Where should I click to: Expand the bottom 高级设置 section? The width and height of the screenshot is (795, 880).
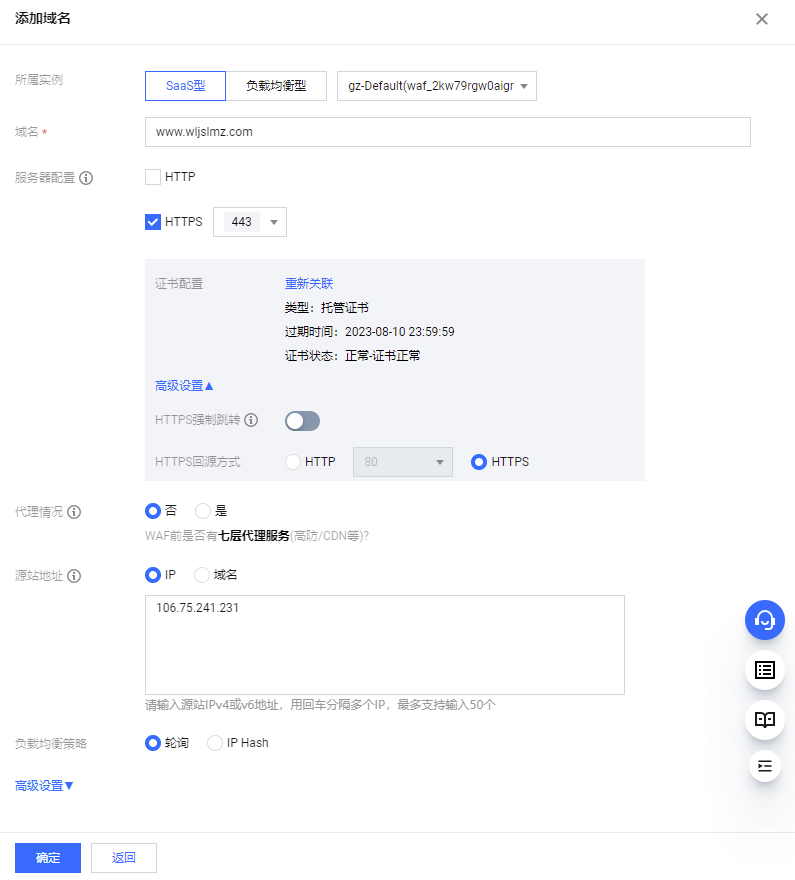(x=44, y=785)
